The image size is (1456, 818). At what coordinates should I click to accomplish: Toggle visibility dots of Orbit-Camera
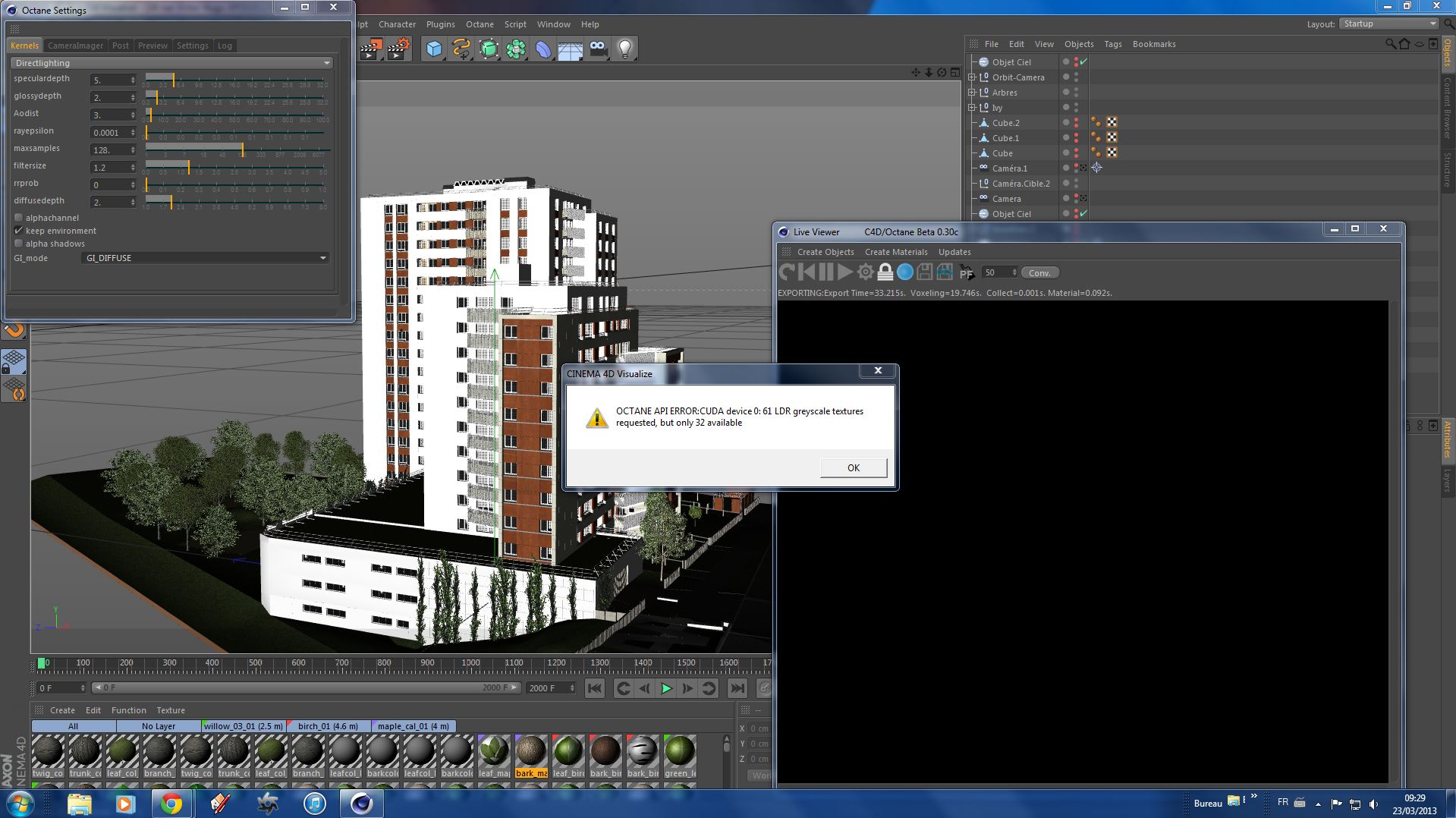coord(1076,77)
